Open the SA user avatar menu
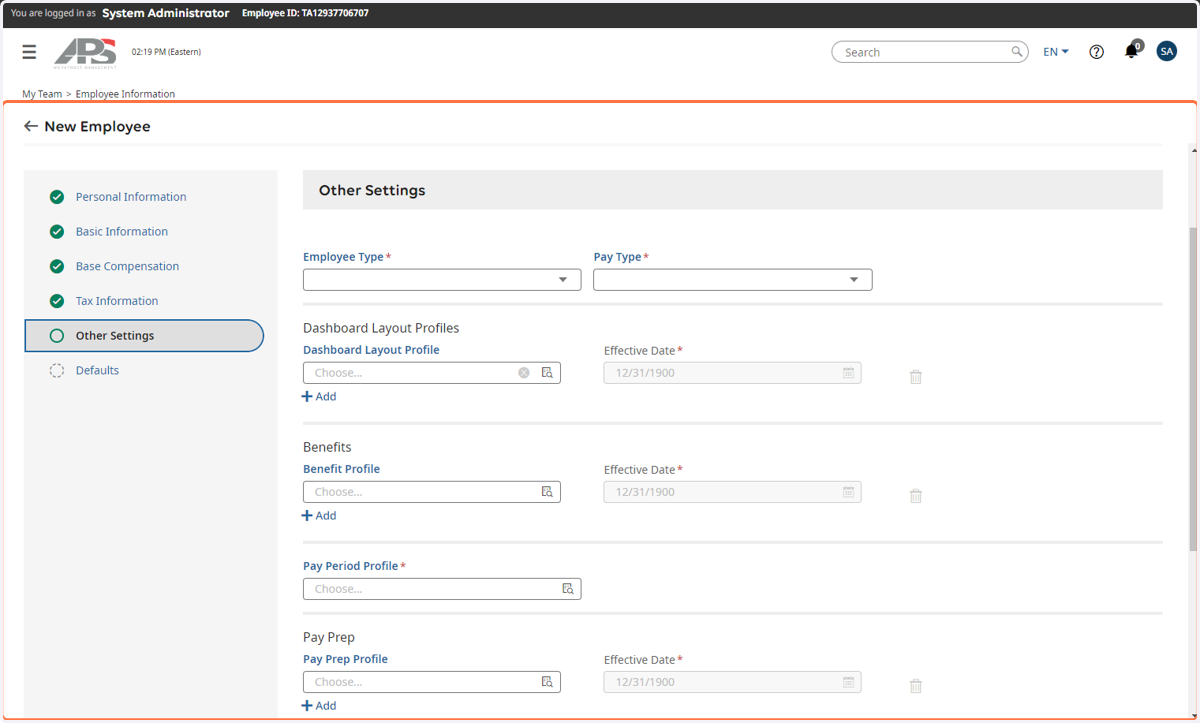Screen dimensions: 1200x723 pos(1166,51)
